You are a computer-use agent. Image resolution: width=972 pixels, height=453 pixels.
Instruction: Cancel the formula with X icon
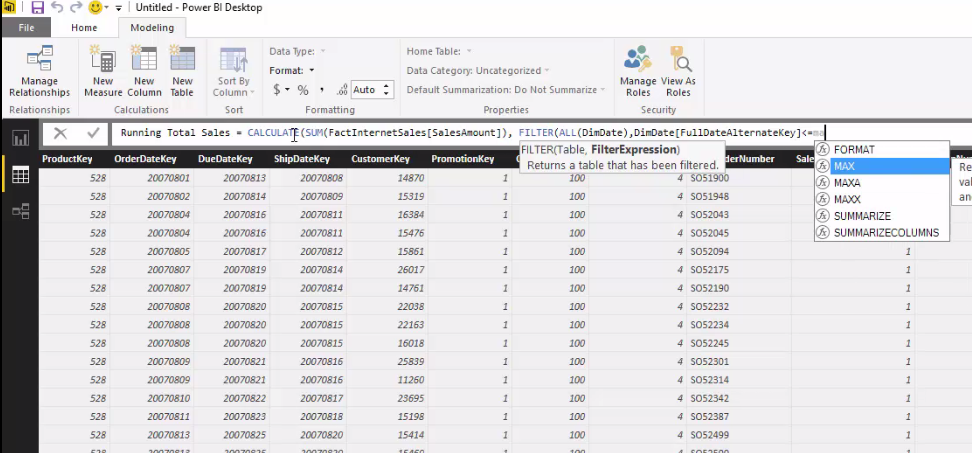pos(60,133)
